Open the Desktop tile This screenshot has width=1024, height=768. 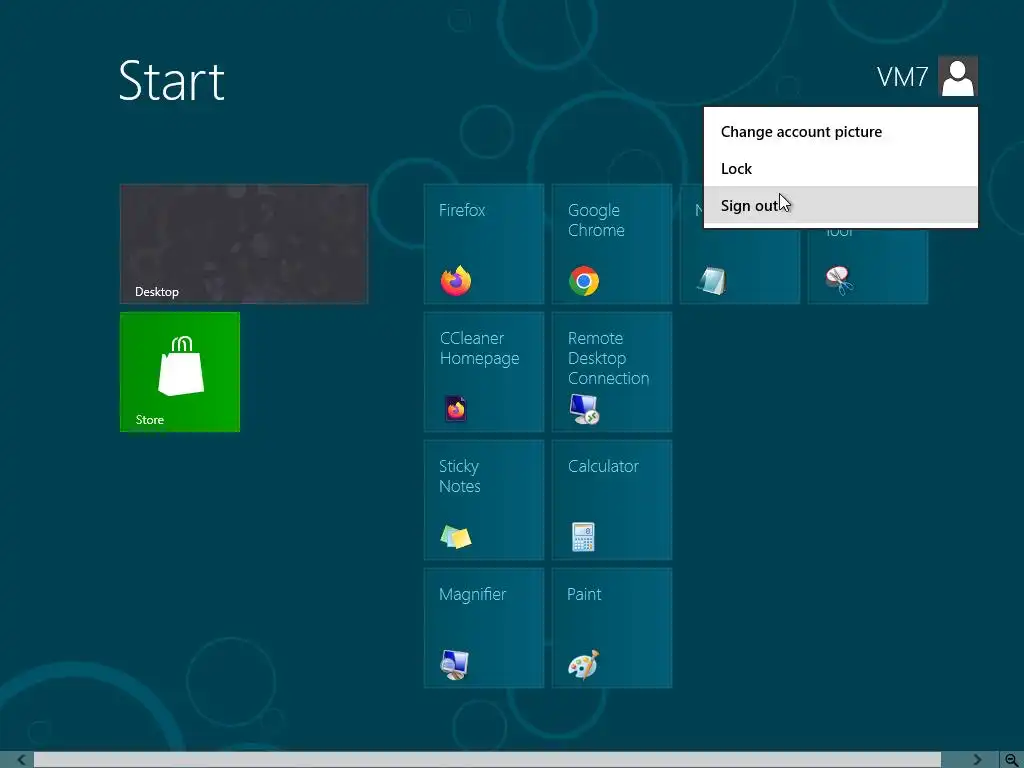pyautogui.click(x=244, y=244)
